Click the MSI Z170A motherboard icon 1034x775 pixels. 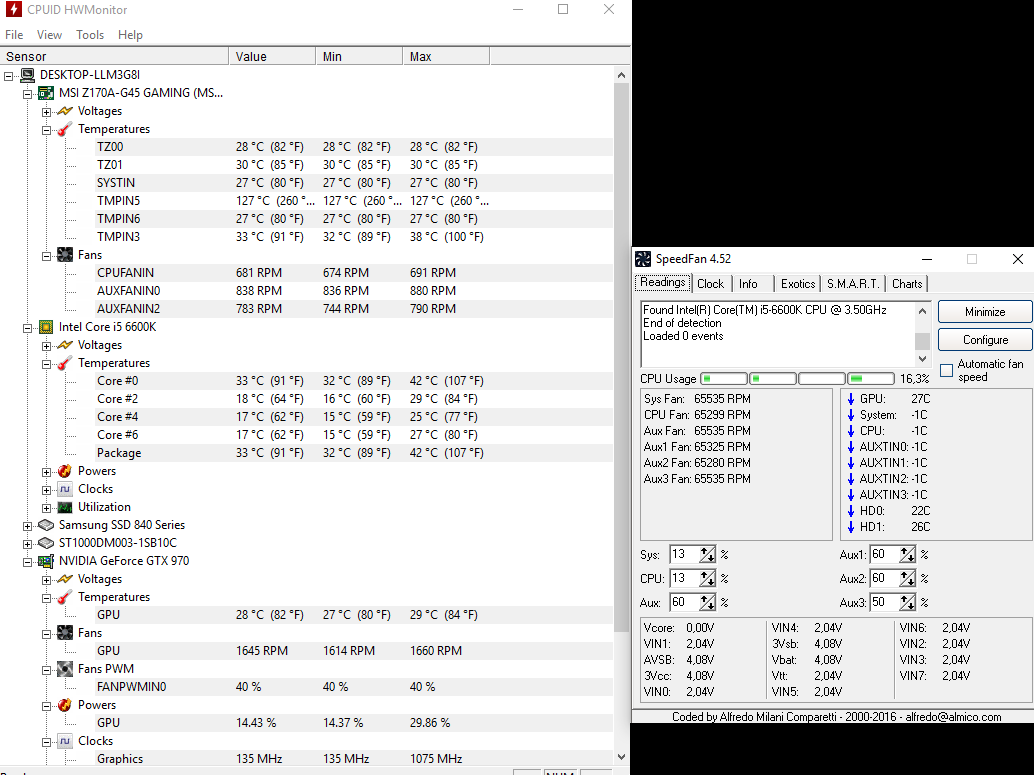pyautogui.click(x=46, y=93)
